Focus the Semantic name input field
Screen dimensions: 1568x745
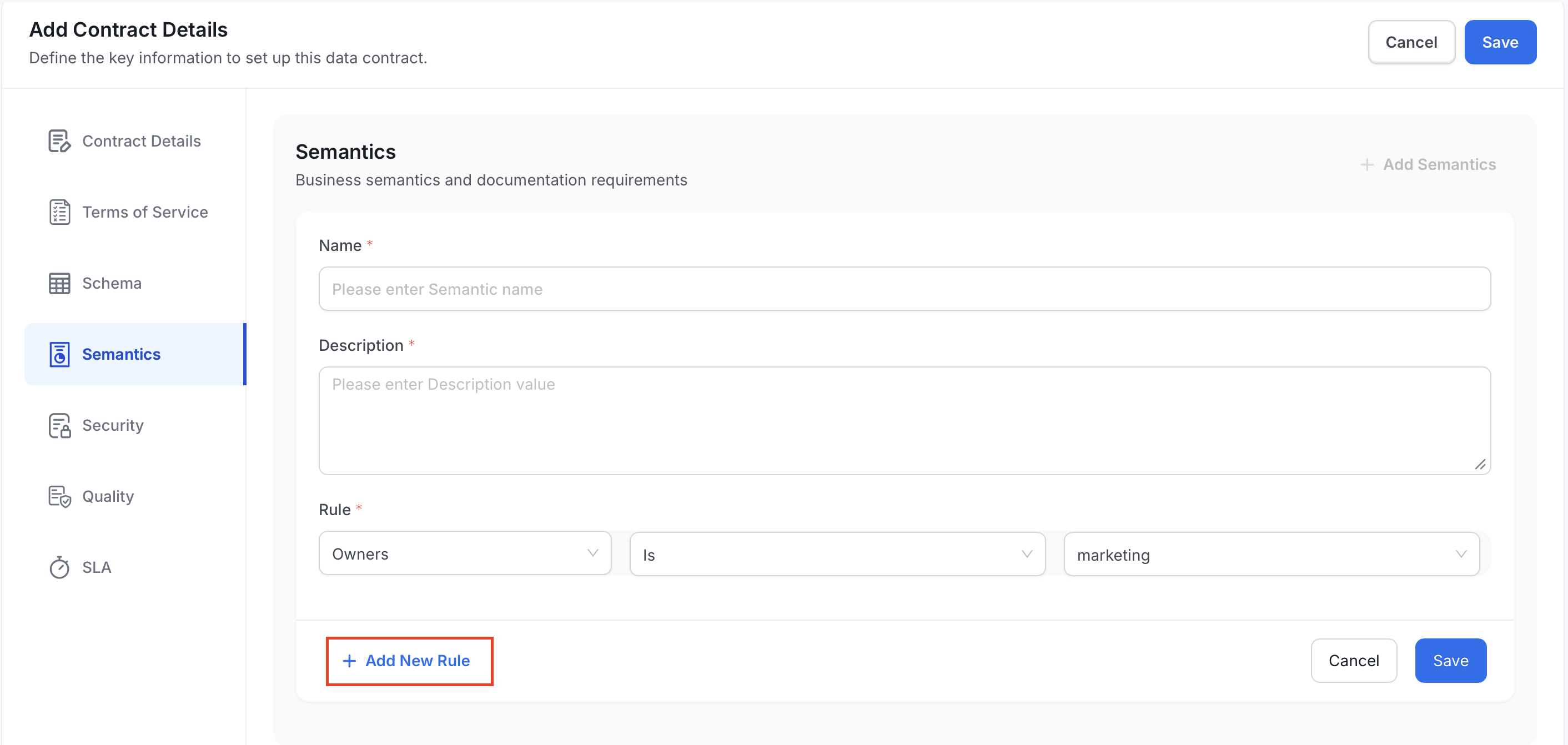(904, 289)
